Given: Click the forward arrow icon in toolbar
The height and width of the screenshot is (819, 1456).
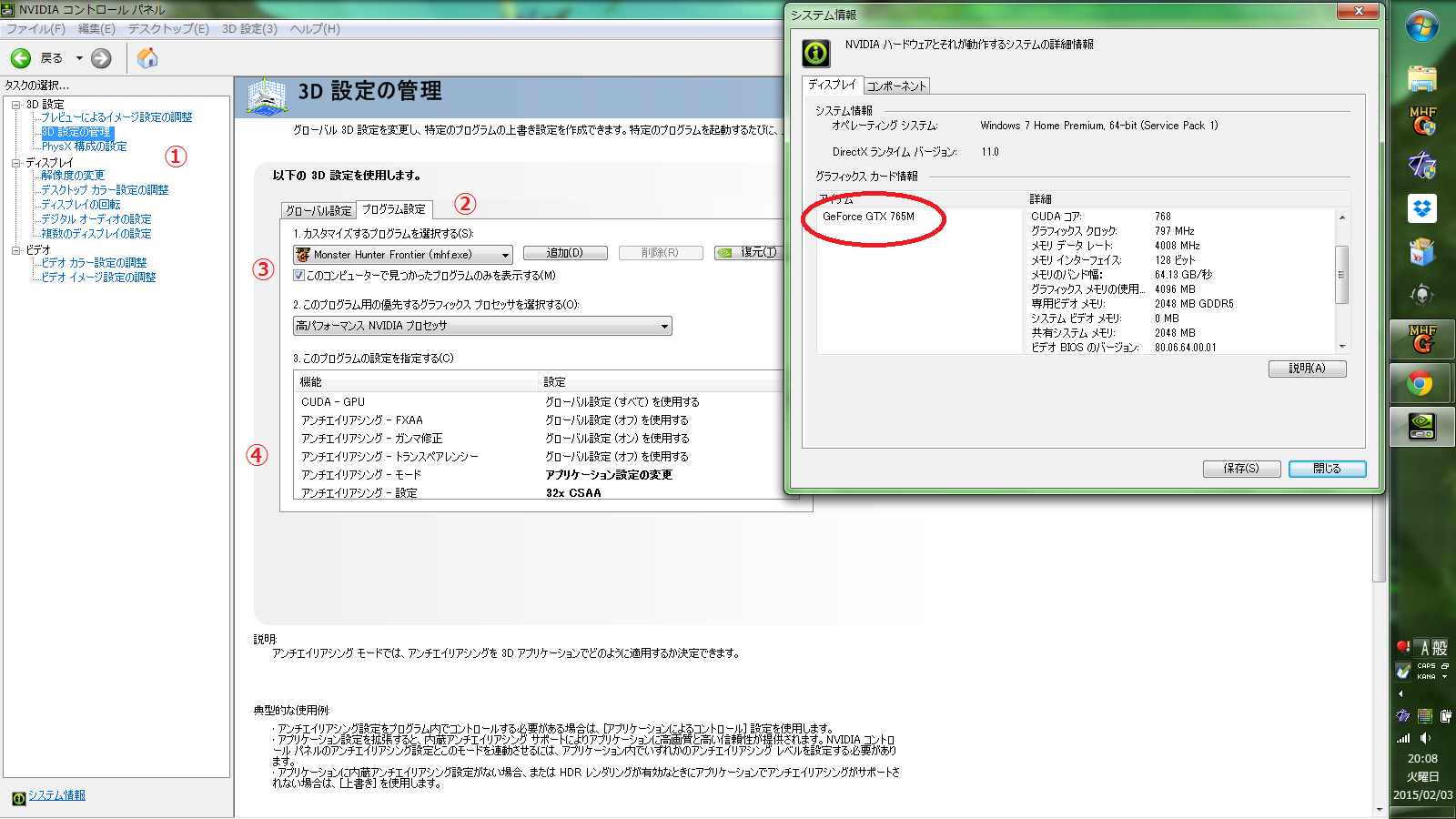Looking at the screenshot, I should pyautogui.click(x=101, y=58).
